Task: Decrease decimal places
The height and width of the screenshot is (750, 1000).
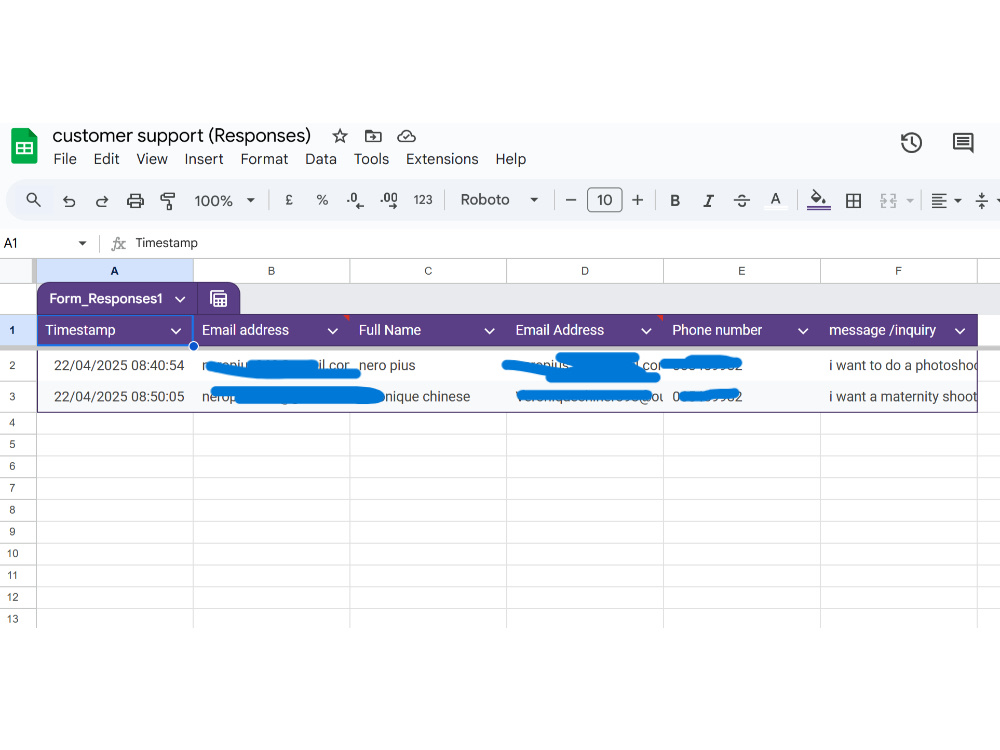Action: [355, 200]
